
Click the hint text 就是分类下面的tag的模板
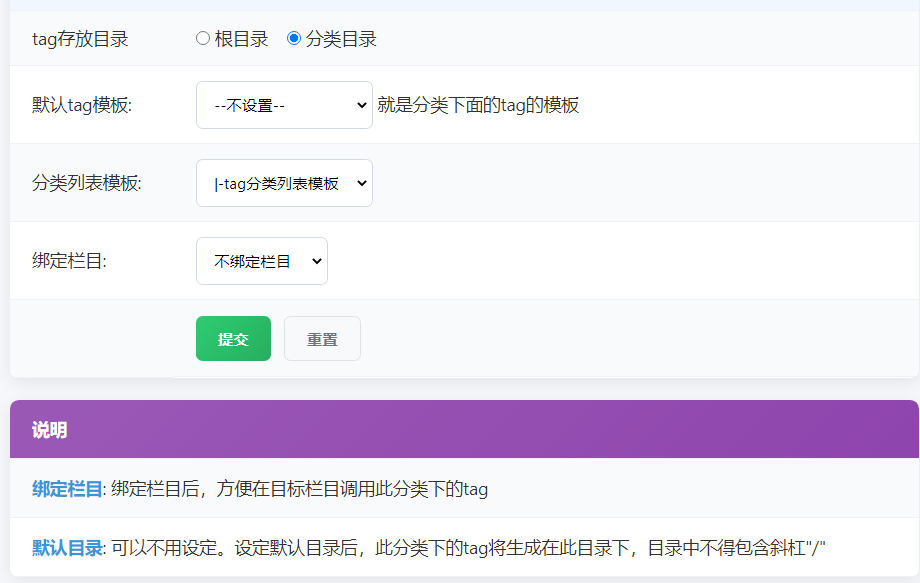coord(478,105)
